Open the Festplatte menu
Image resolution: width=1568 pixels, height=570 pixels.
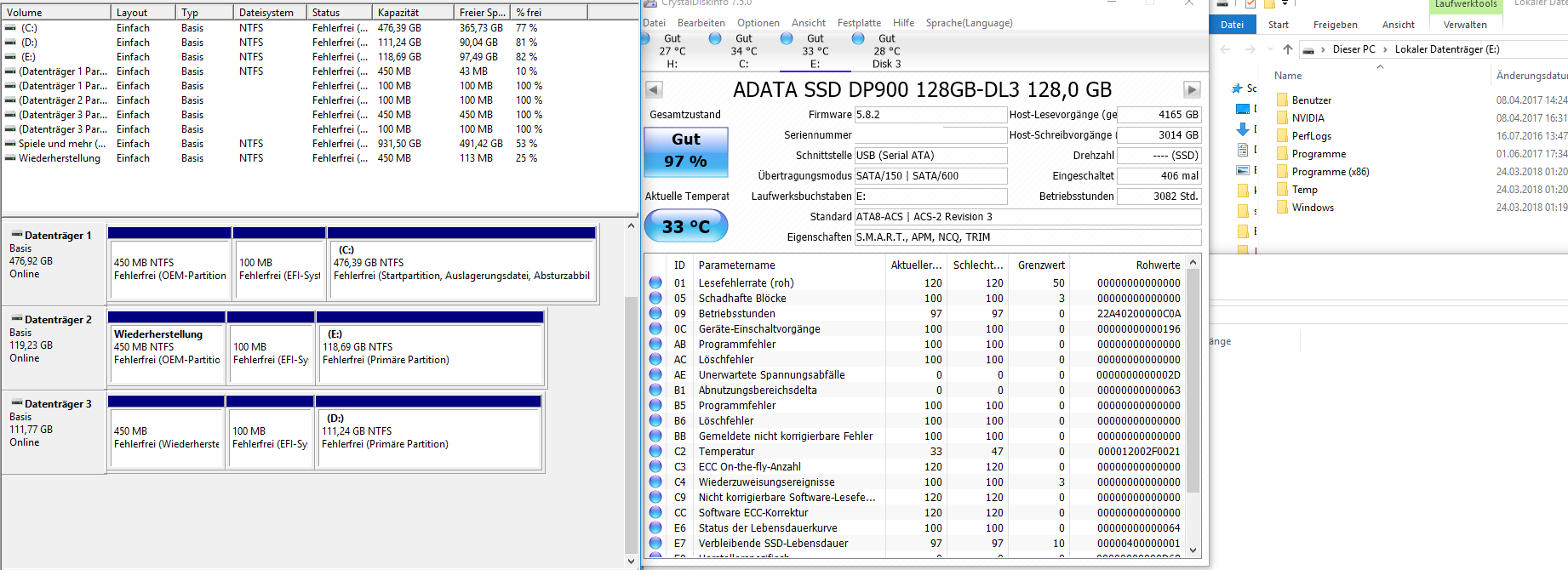pyautogui.click(x=859, y=23)
